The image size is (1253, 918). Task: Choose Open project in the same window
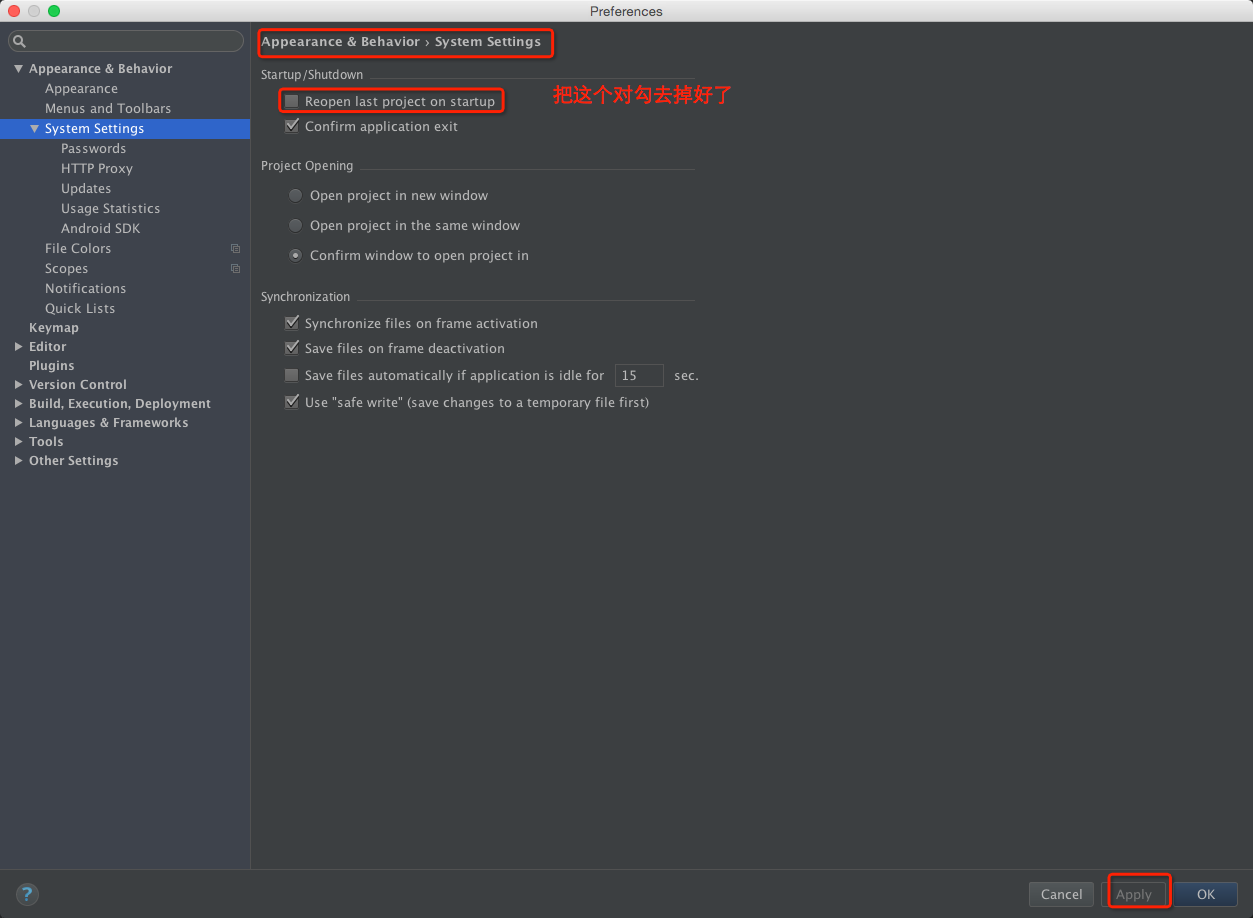[x=295, y=225]
